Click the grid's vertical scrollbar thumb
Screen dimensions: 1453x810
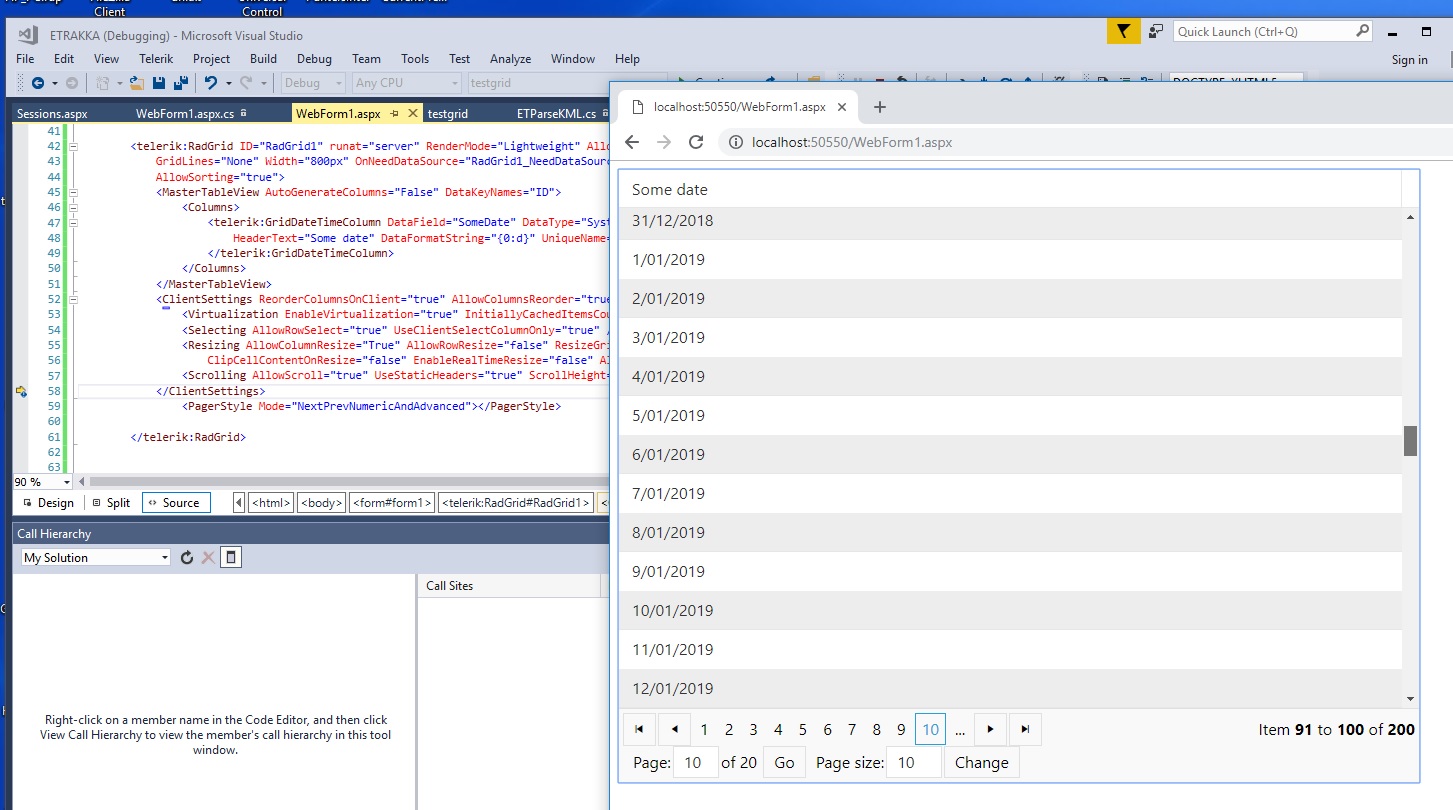(1410, 441)
